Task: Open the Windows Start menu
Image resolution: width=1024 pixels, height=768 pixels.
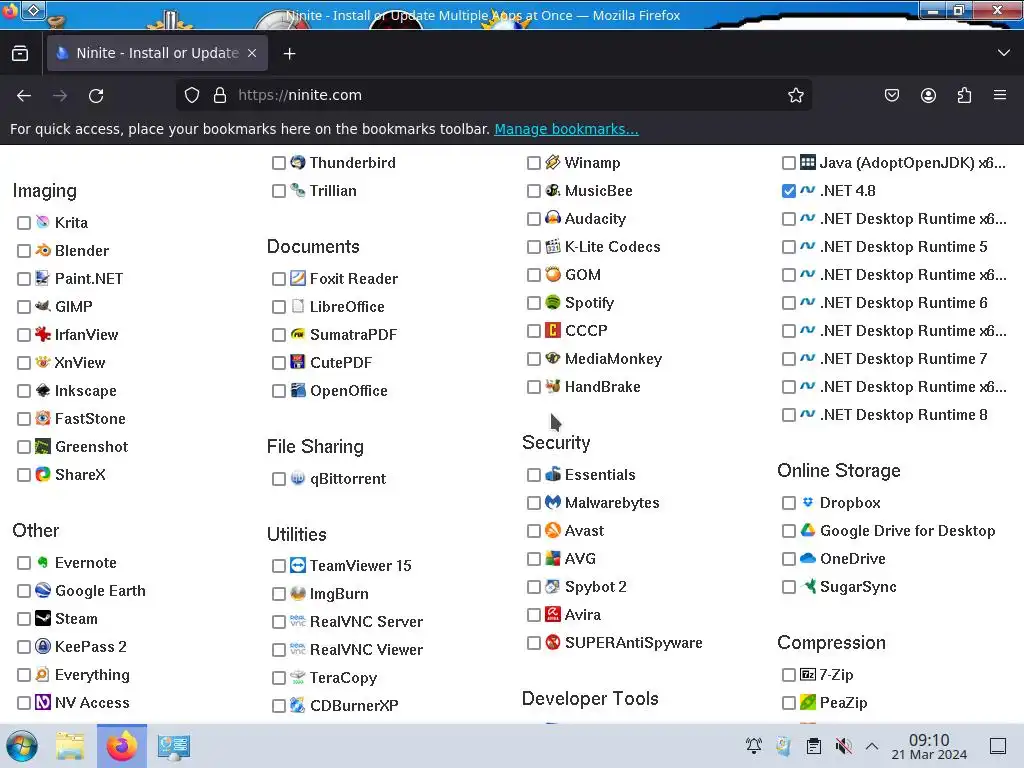Action: pos(22,746)
